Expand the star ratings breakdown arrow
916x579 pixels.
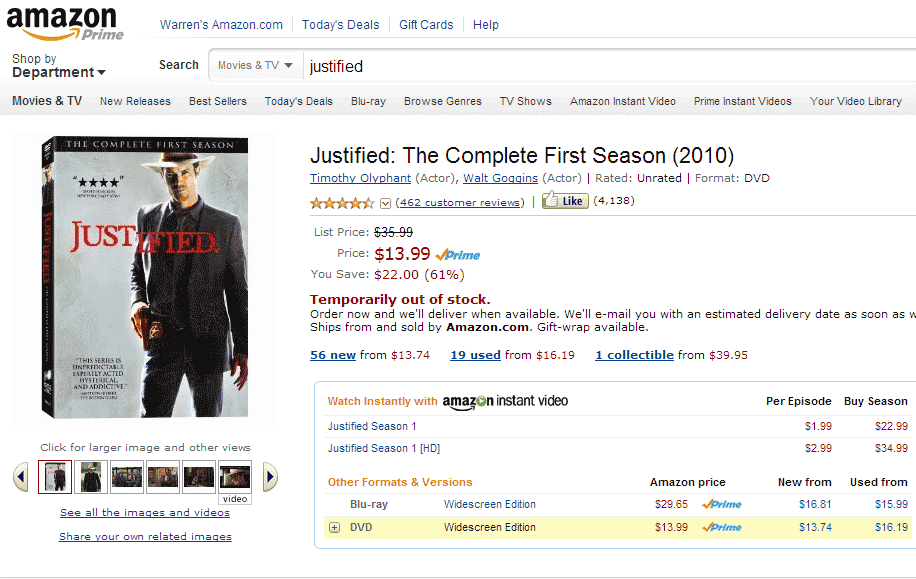point(385,203)
